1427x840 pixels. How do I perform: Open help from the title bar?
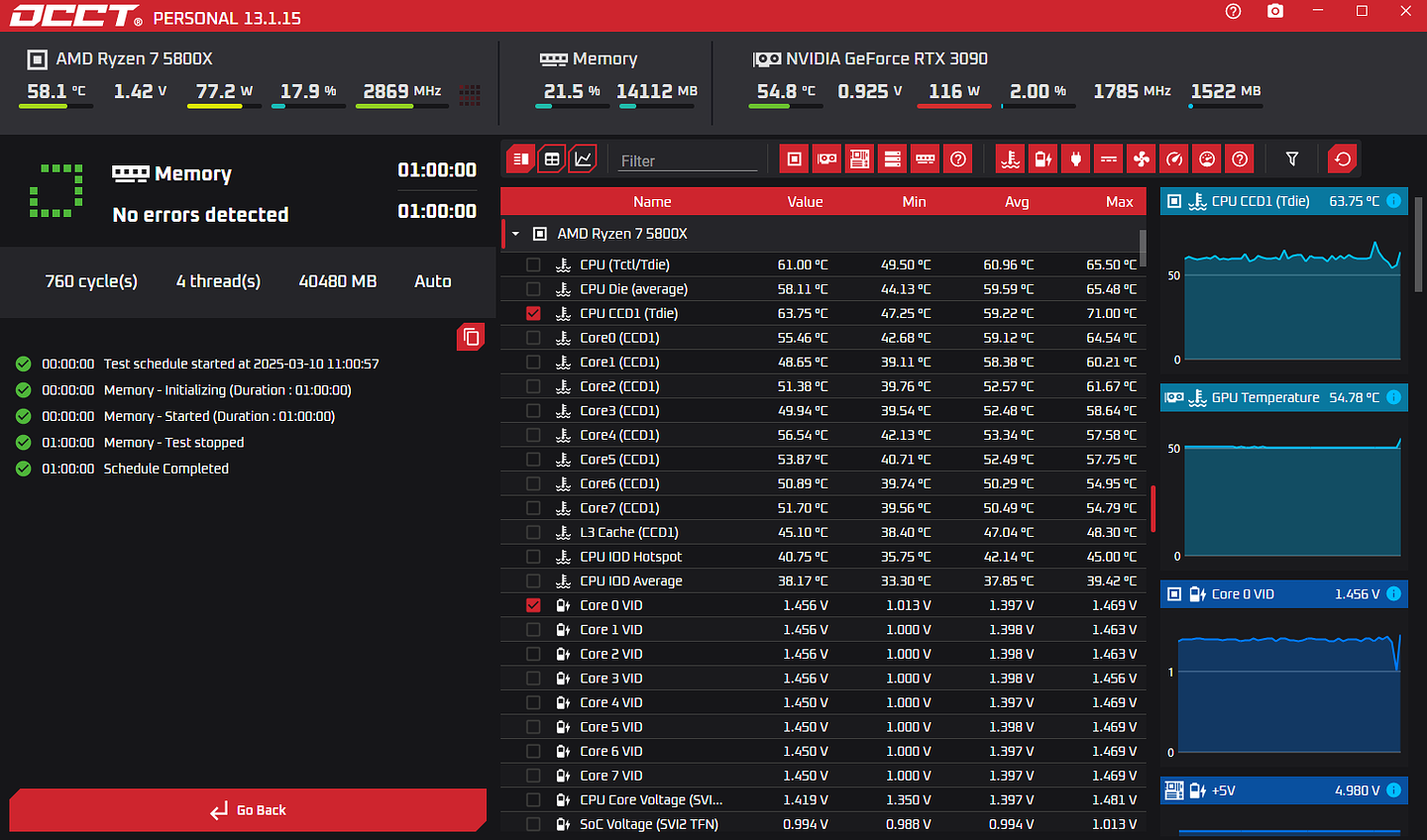pos(1233,11)
